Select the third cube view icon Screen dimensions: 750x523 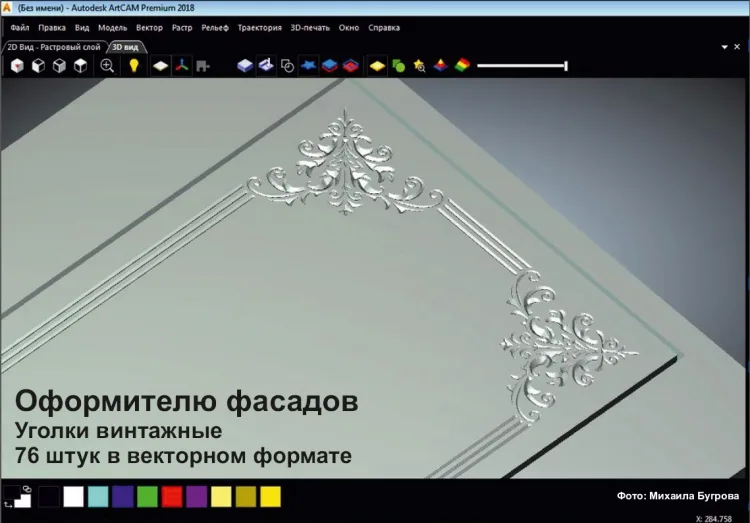[x=59, y=66]
